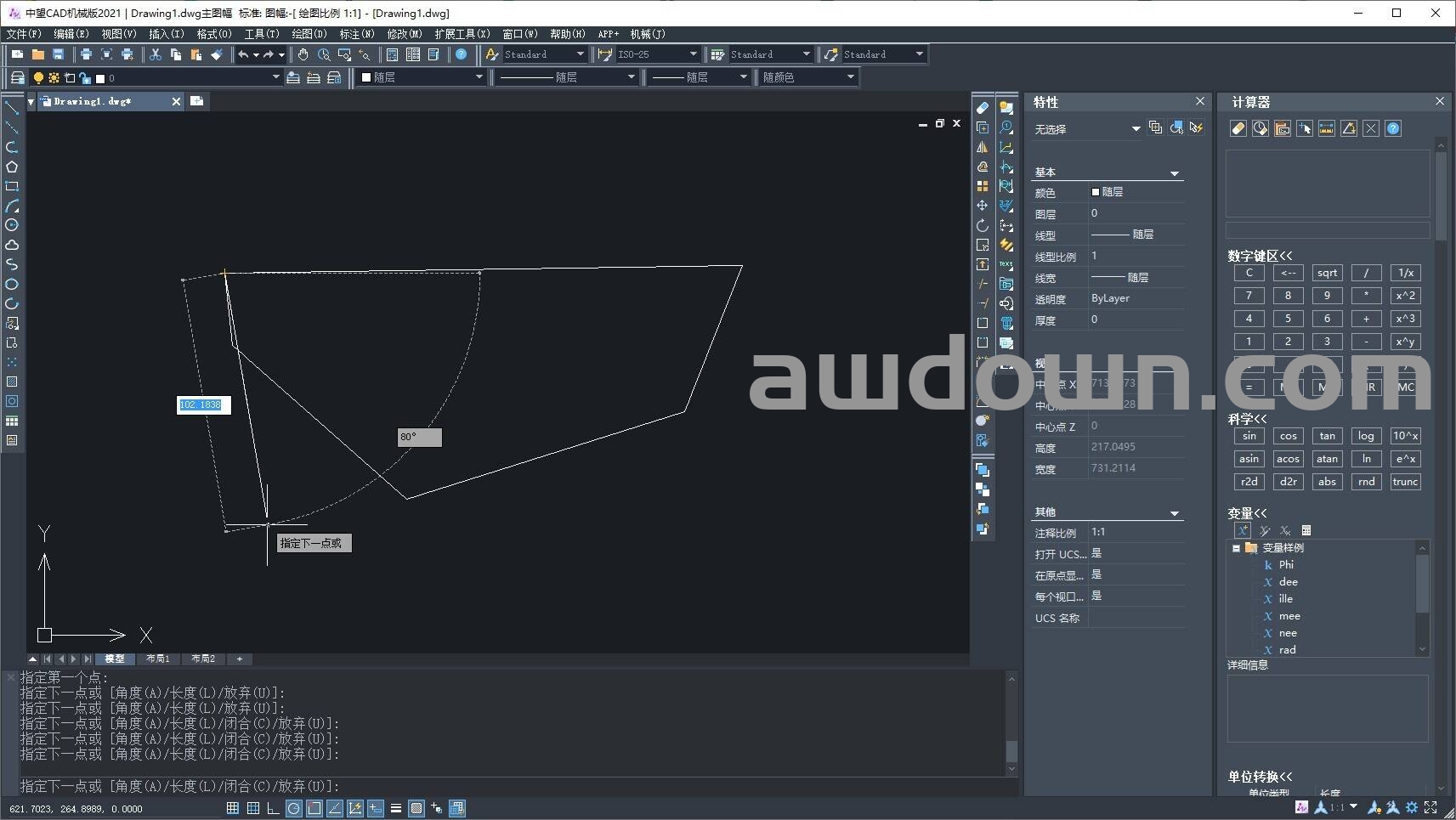This screenshot has width=1456, height=820.
Task: Switch to the 布局1 layout tab
Action: 158,659
